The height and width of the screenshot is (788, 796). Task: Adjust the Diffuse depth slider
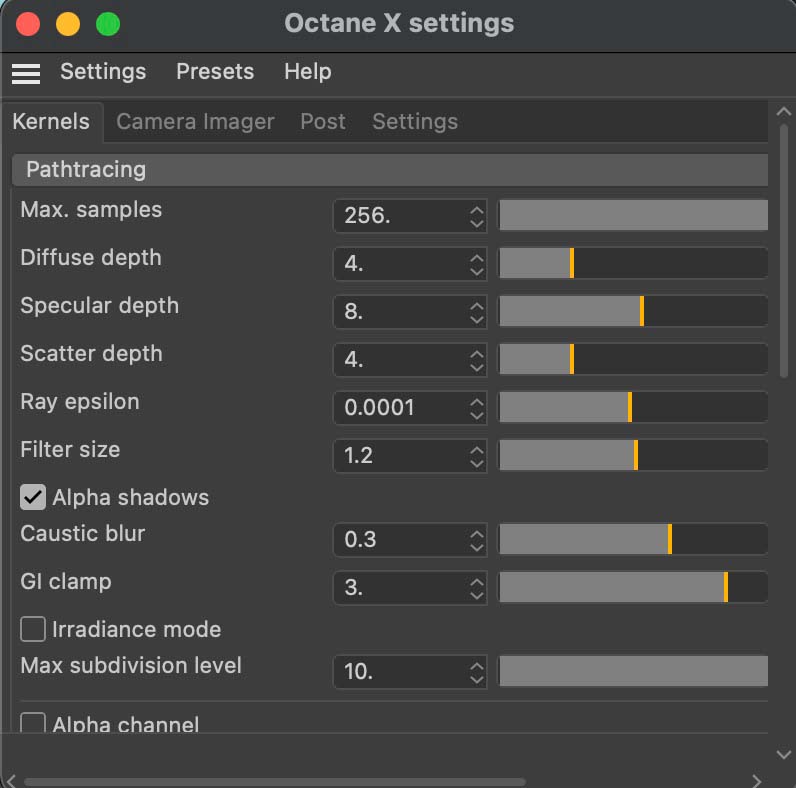point(633,263)
